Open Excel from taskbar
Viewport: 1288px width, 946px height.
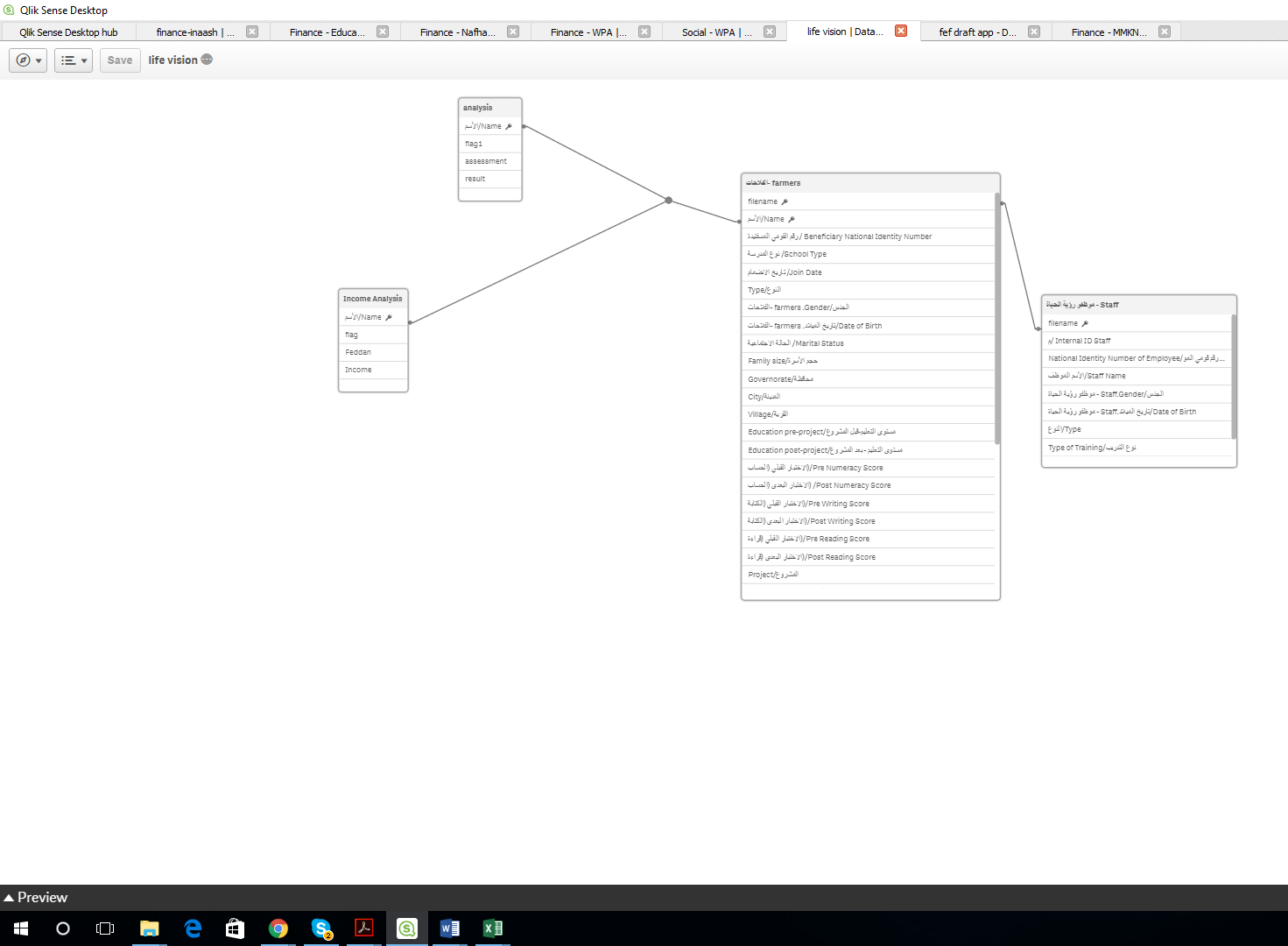(493, 928)
